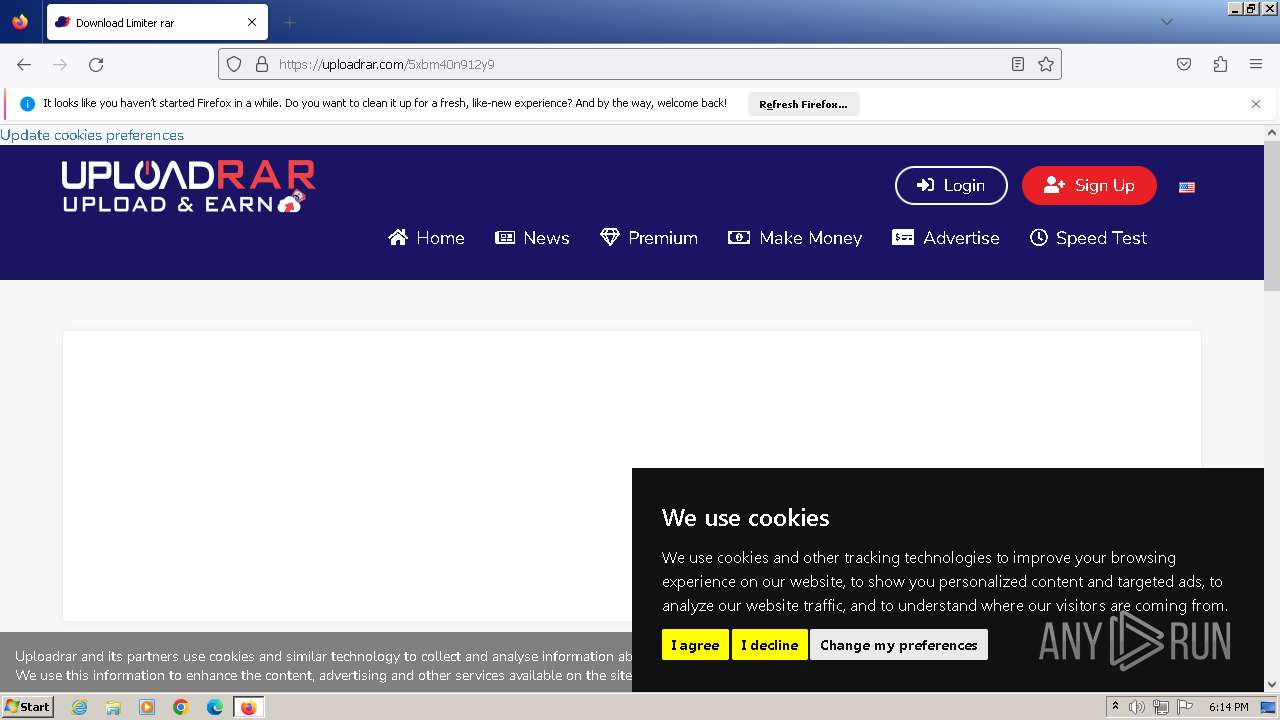Open the tracking protection shield icon
The width and height of the screenshot is (1280, 720).
click(234, 64)
